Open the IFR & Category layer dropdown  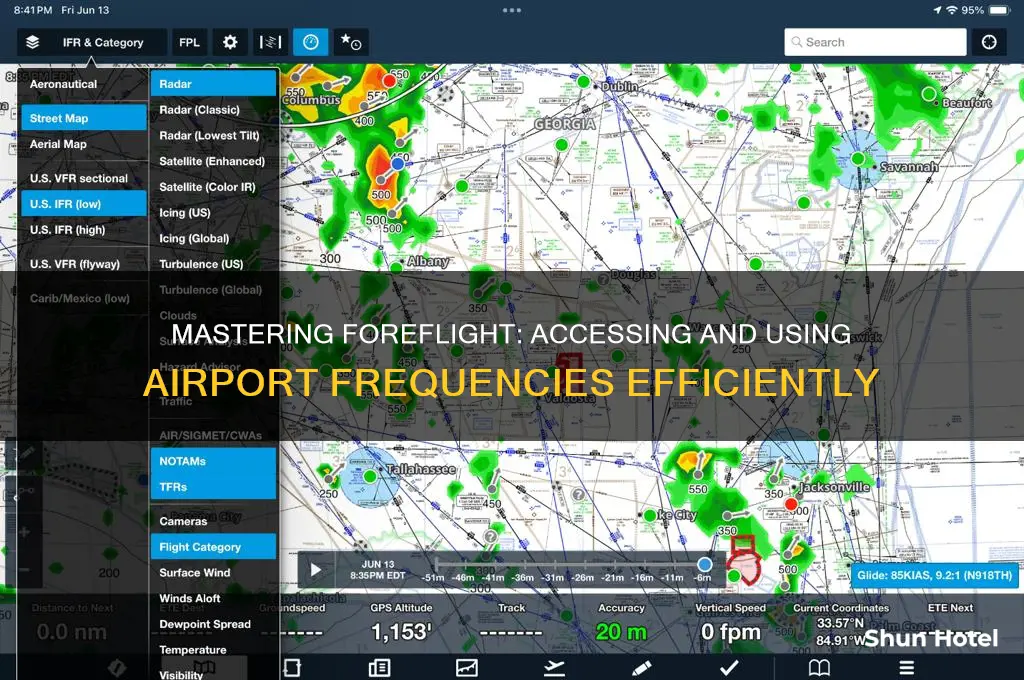tap(103, 42)
